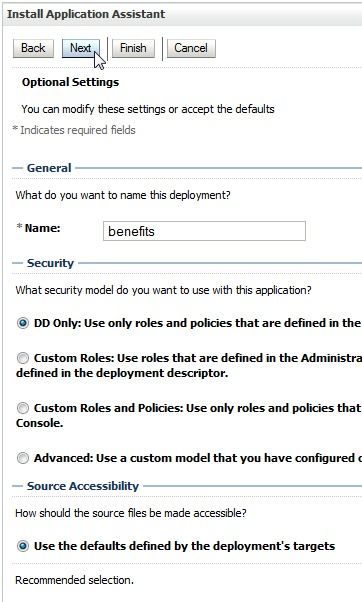The image size is (362, 602).
Task: Select Custom Roles and Policies radio button
Action: tap(23, 408)
